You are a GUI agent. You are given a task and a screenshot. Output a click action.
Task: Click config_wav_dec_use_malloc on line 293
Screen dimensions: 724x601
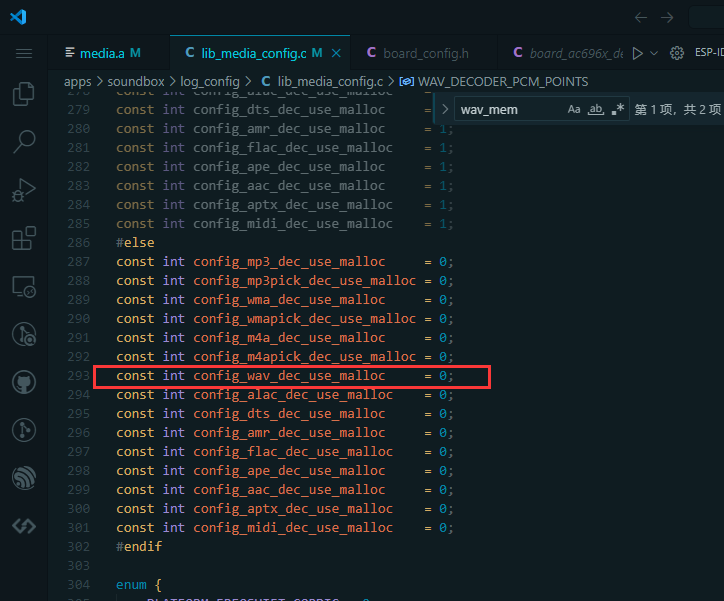tap(289, 376)
